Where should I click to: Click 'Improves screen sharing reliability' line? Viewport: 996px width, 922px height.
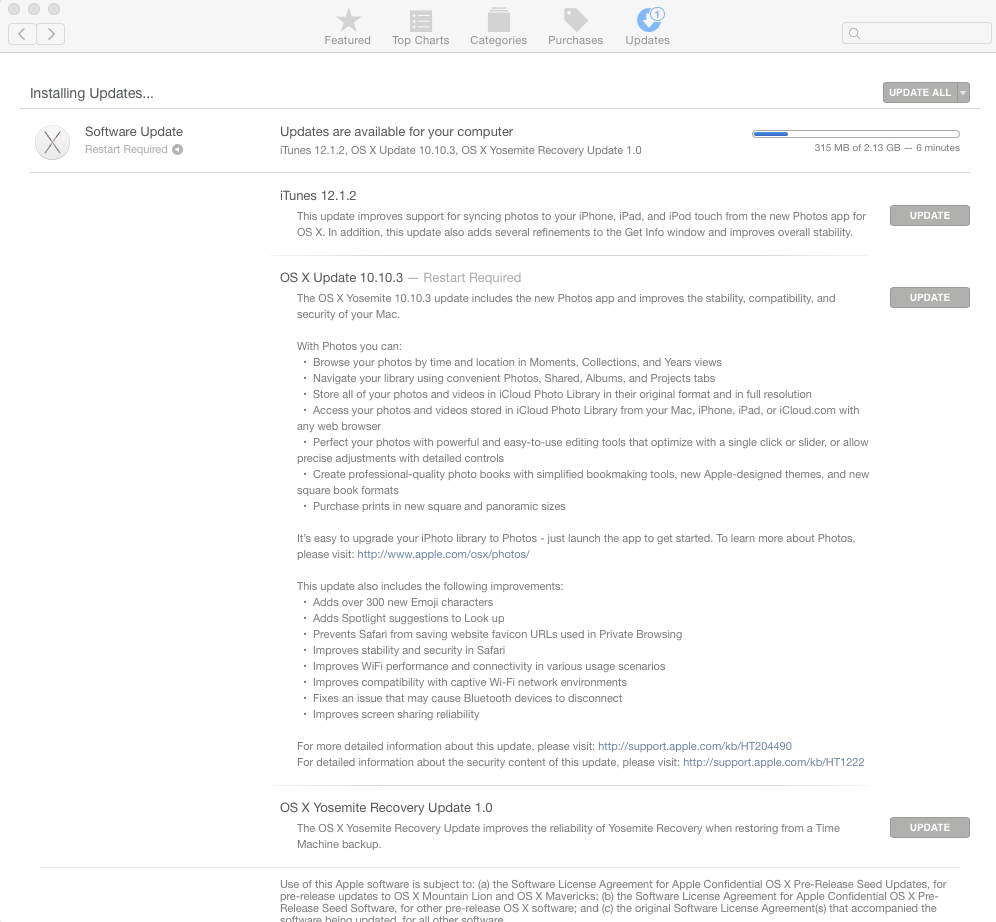pyautogui.click(x=396, y=714)
